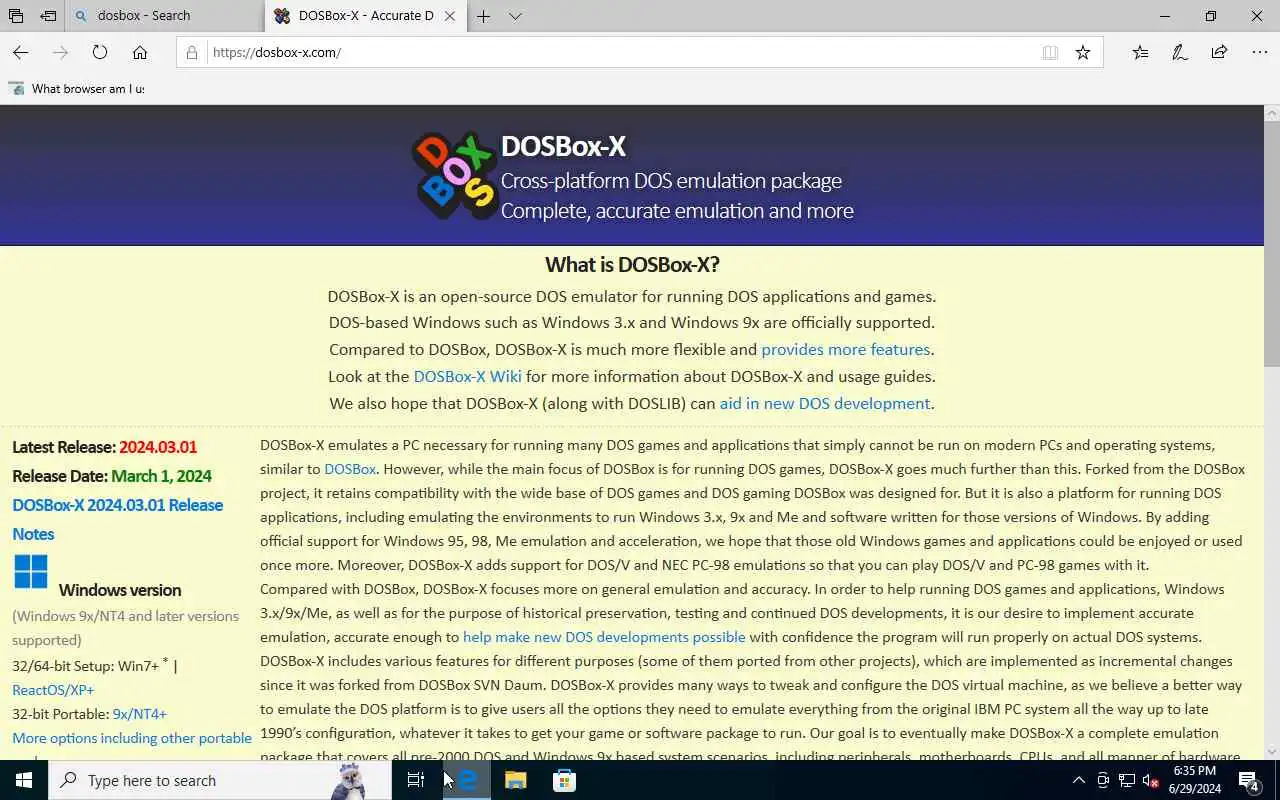
Task: Open the Settings and more ellipsis menu
Action: point(1259,52)
